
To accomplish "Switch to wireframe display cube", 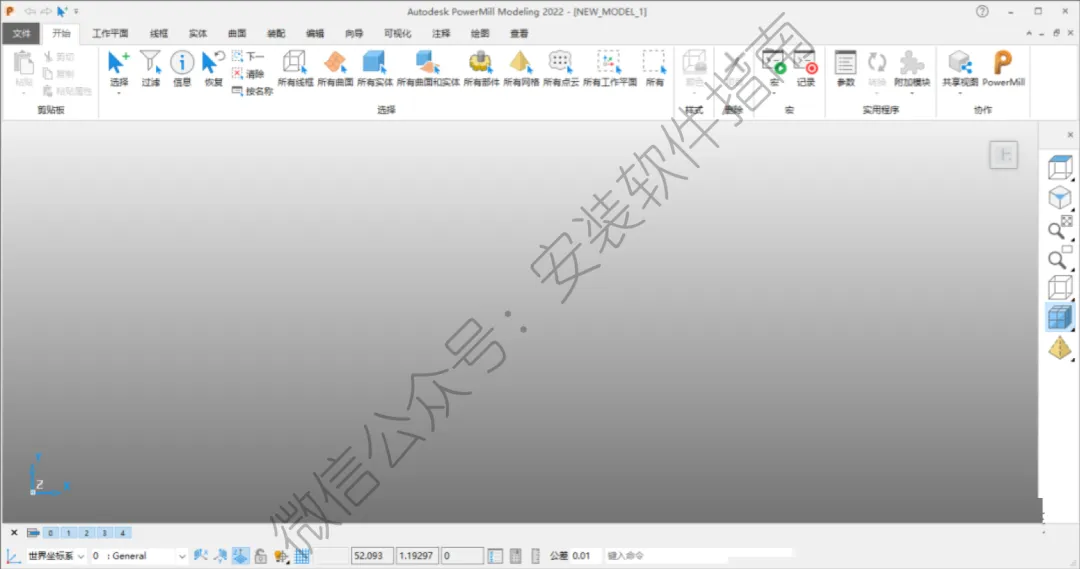I will click(1059, 288).
